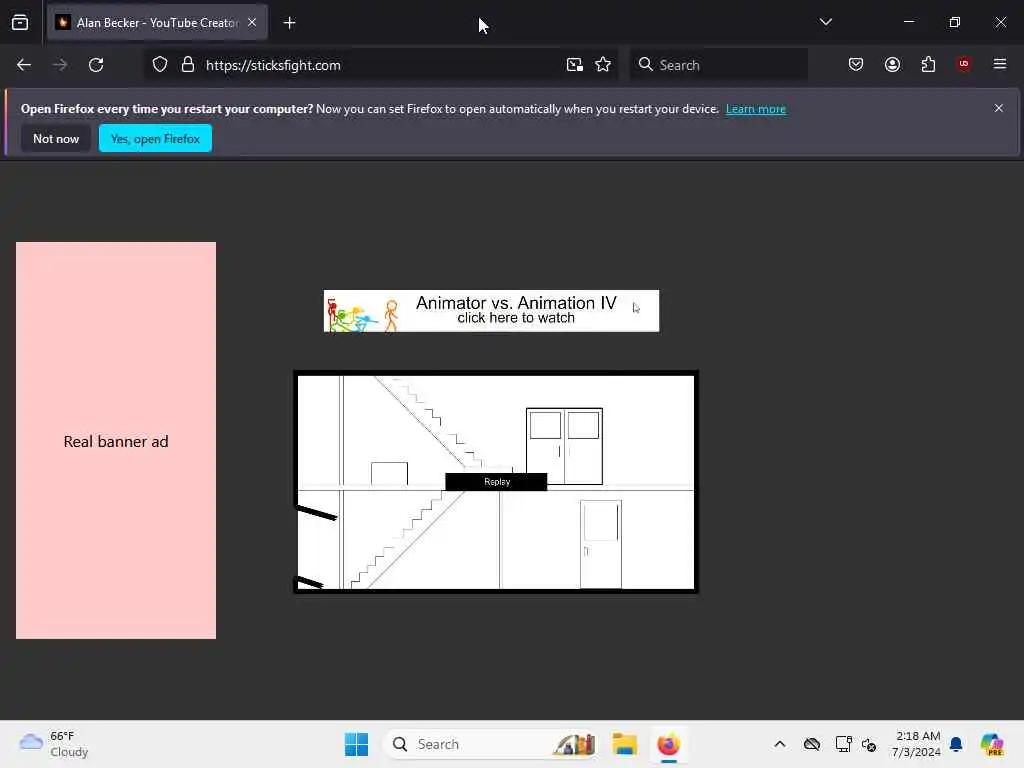Click the sticksfight.com address field
The image size is (1024, 768).
tap(382, 65)
